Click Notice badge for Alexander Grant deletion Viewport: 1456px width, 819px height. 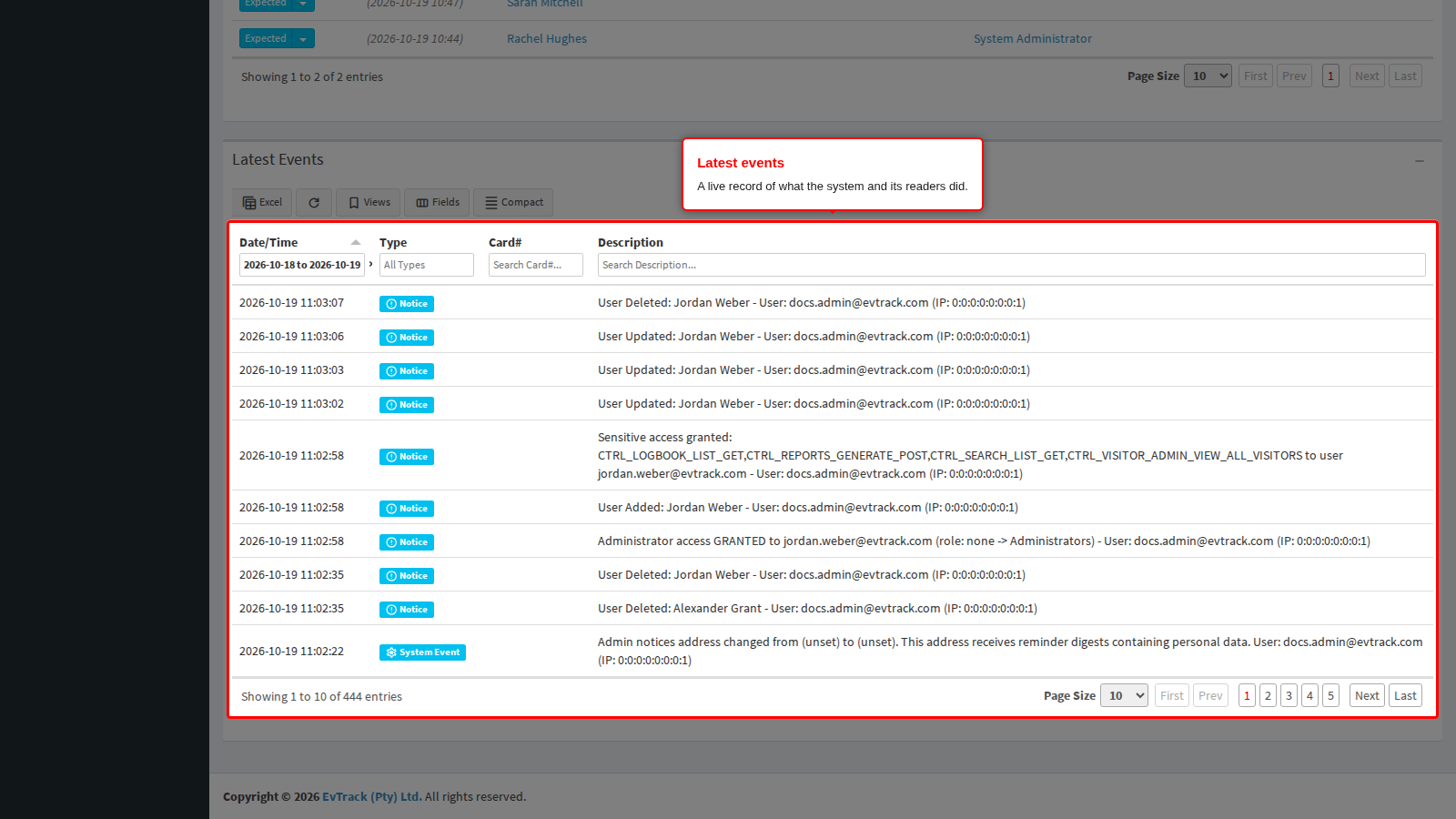click(x=407, y=610)
